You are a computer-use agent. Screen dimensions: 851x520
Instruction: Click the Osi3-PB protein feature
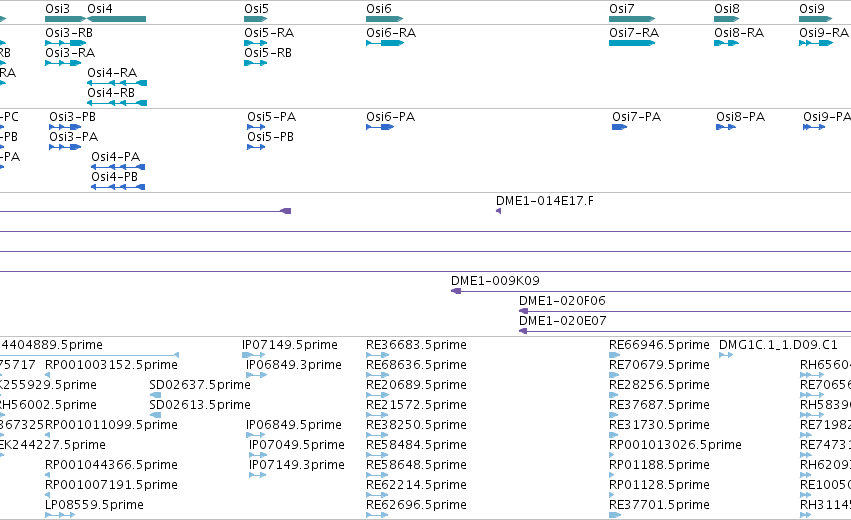(65, 127)
